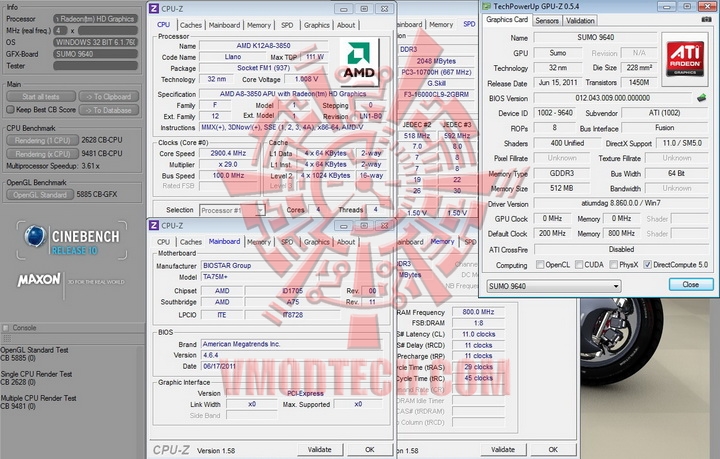Image resolution: width=720 pixels, height=459 pixels.
Task: Click Validate in CPU-Z memory window
Action: click(503, 450)
